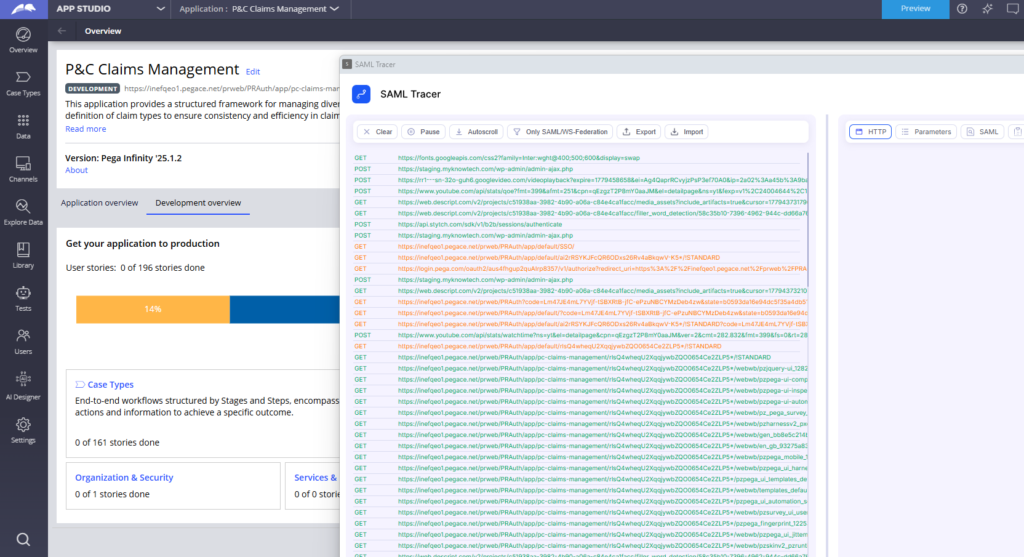This screenshot has height=557, width=1024.
Task: Click the Preview button
Action: tap(915, 8)
